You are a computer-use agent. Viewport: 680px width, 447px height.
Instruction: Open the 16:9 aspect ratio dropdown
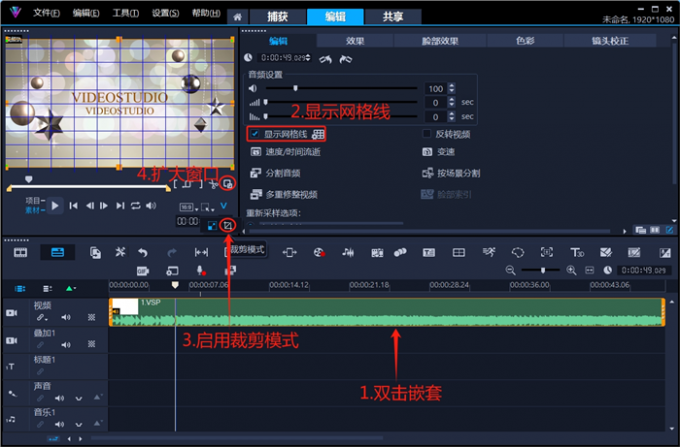click(x=189, y=207)
